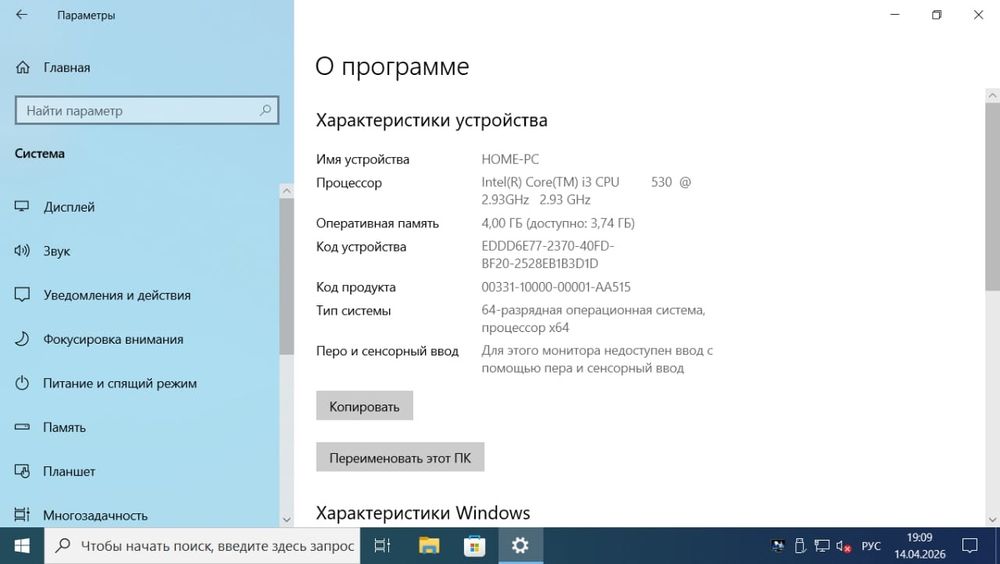
Task: Go back with the arrow icon
Action: point(22,15)
